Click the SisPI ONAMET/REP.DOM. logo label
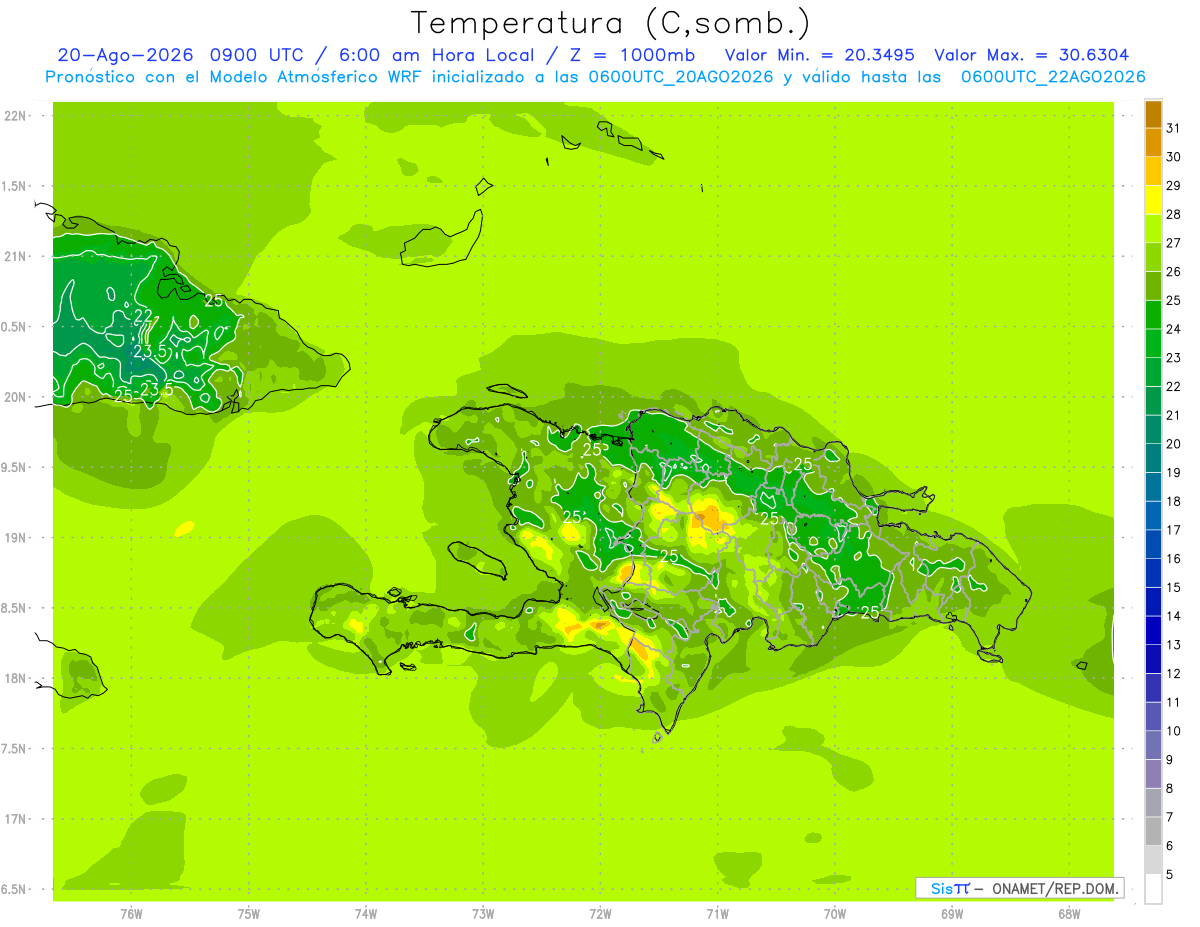Screen dimensions: 1200x927 (1019, 888)
